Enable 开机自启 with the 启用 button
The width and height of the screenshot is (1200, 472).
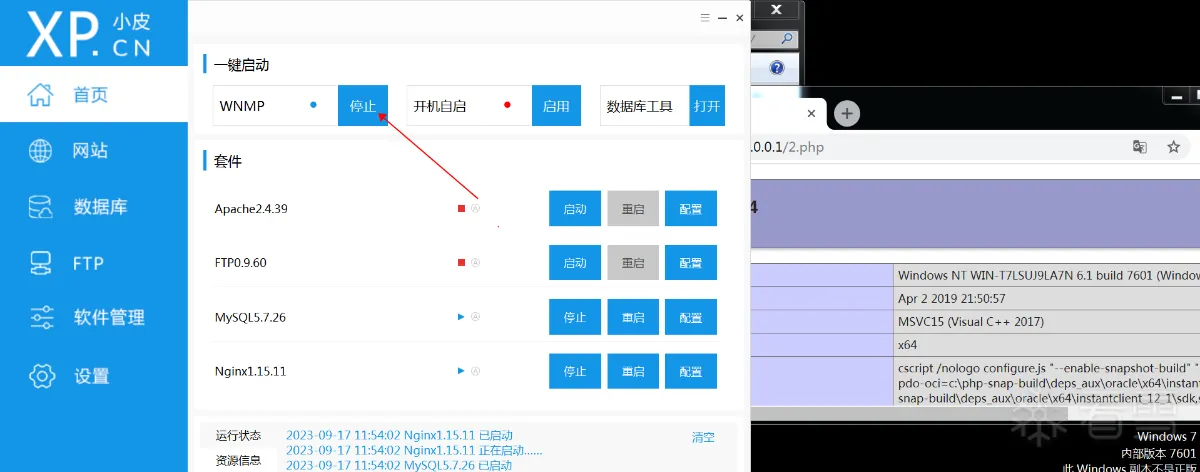tap(556, 106)
